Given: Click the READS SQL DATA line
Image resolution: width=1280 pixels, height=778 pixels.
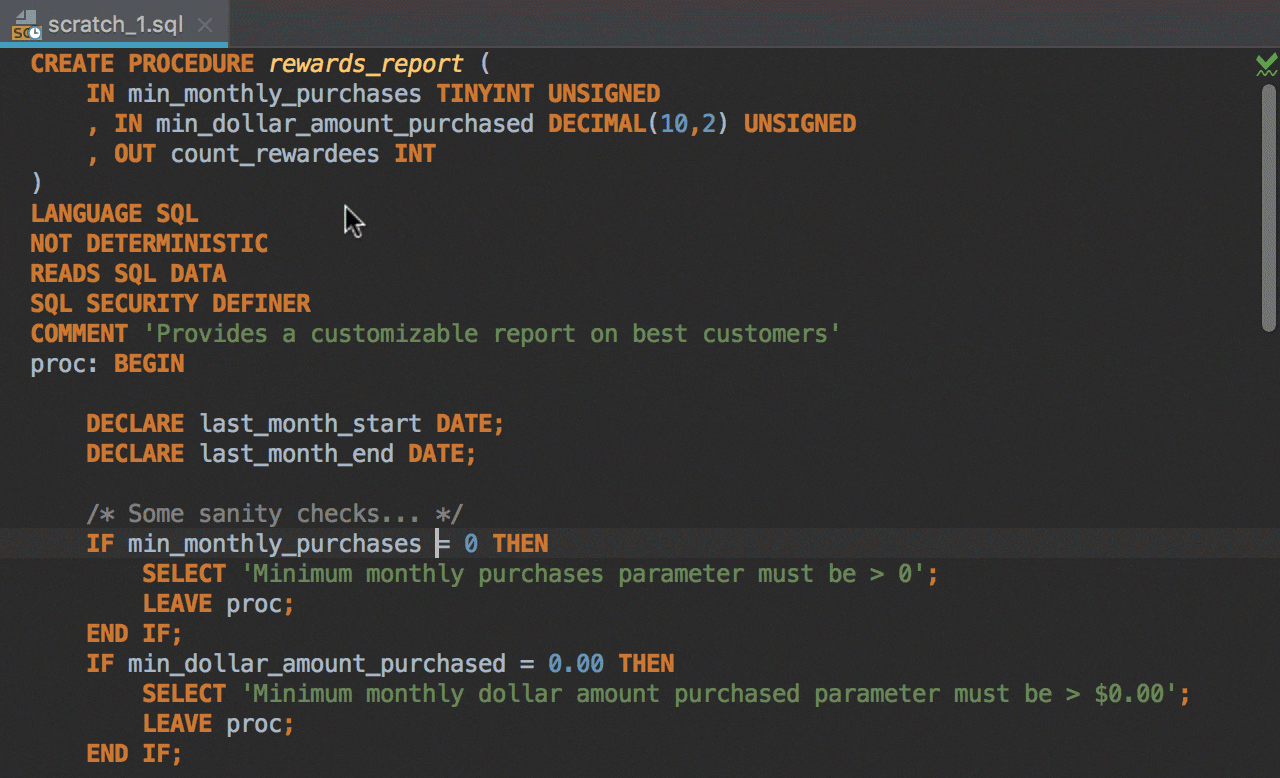Looking at the screenshot, I should click(128, 274).
